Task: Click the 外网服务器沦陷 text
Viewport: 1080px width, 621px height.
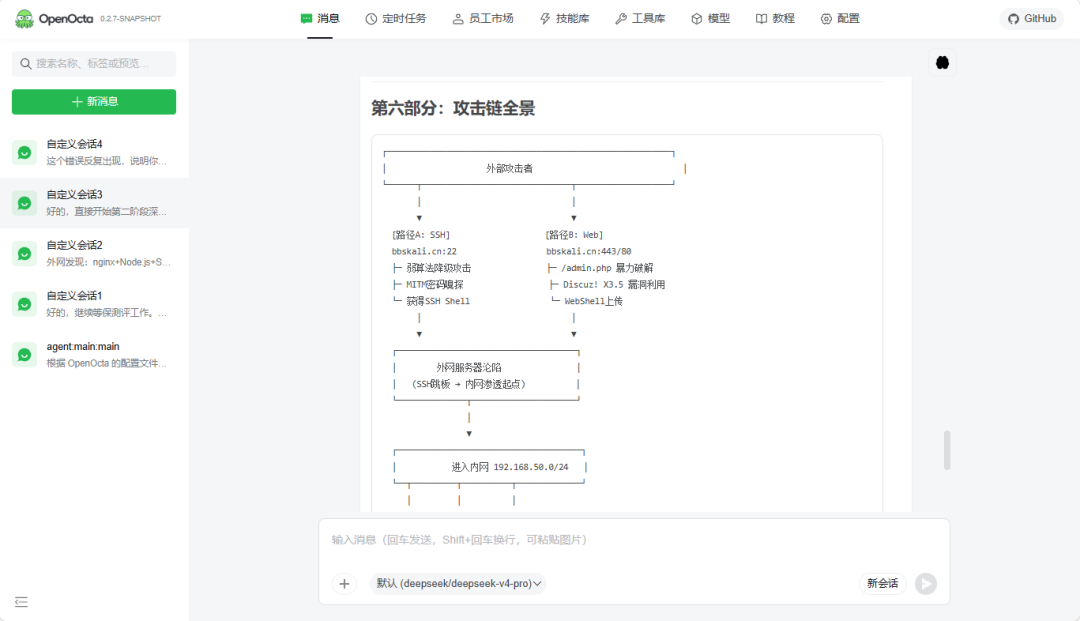Action: [469, 368]
